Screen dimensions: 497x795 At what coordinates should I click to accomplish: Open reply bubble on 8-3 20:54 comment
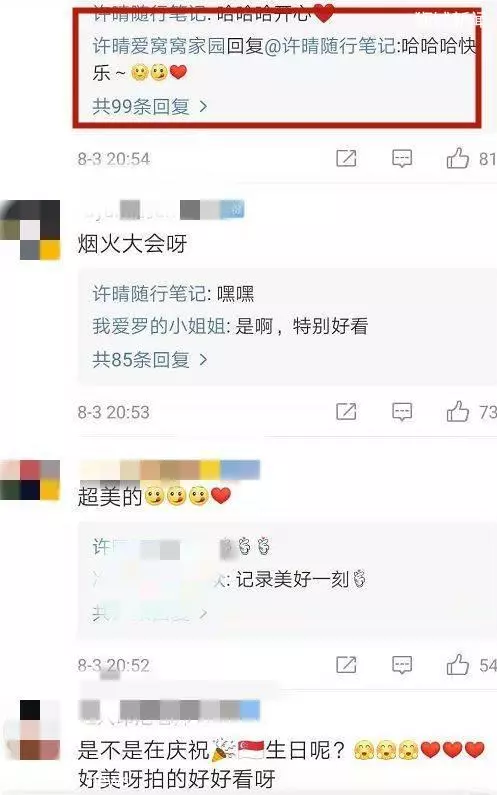(402, 159)
